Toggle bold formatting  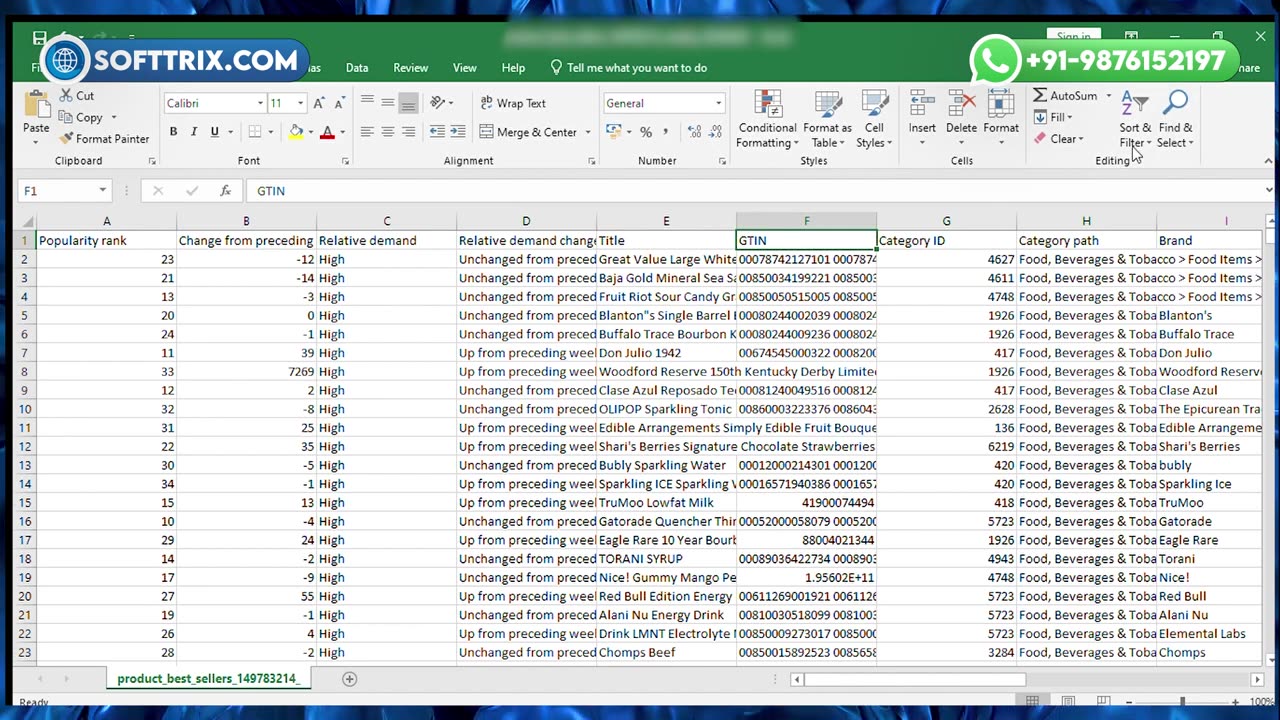pos(173,132)
